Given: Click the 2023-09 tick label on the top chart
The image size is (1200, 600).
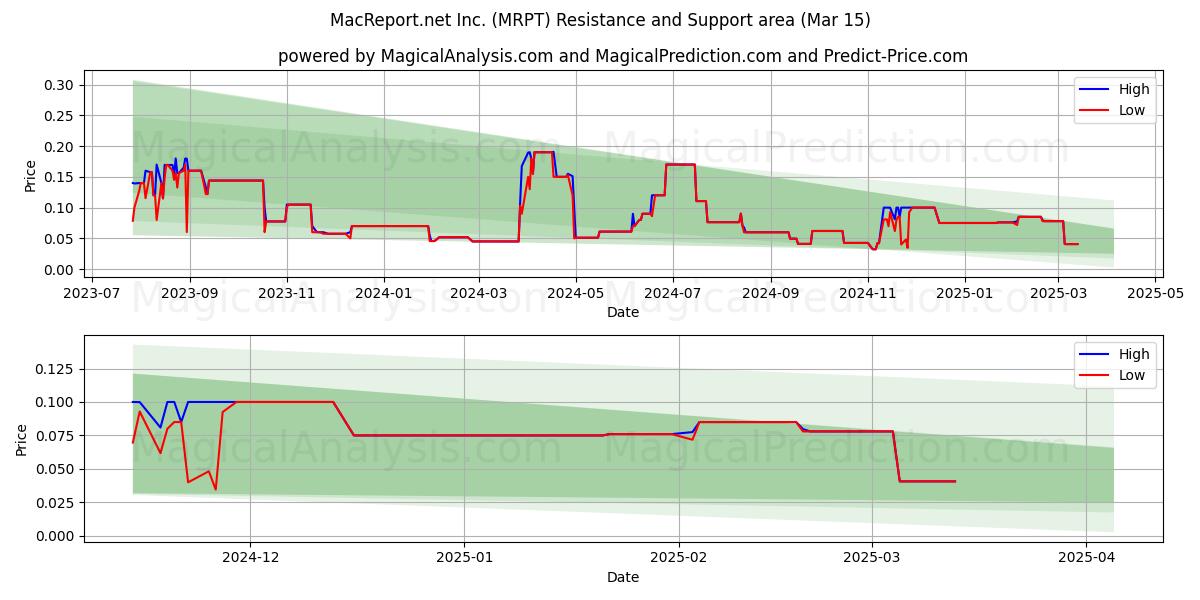Looking at the screenshot, I should 190,293.
